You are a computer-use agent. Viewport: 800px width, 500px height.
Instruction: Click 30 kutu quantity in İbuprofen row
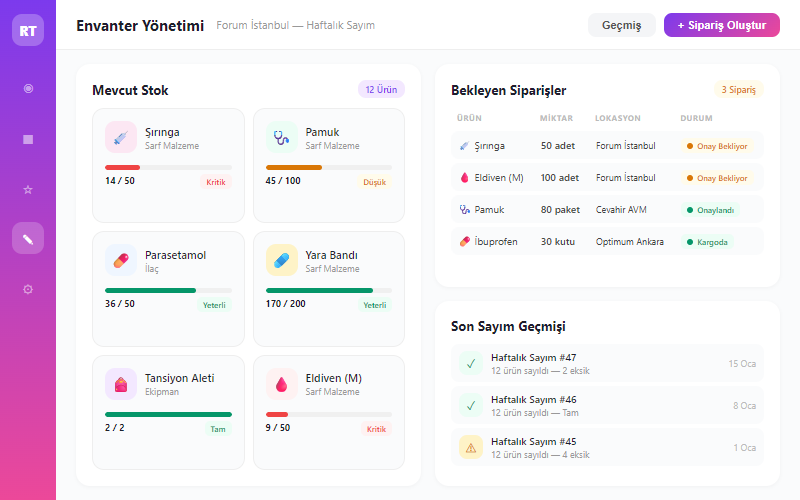[x=558, y=242]
